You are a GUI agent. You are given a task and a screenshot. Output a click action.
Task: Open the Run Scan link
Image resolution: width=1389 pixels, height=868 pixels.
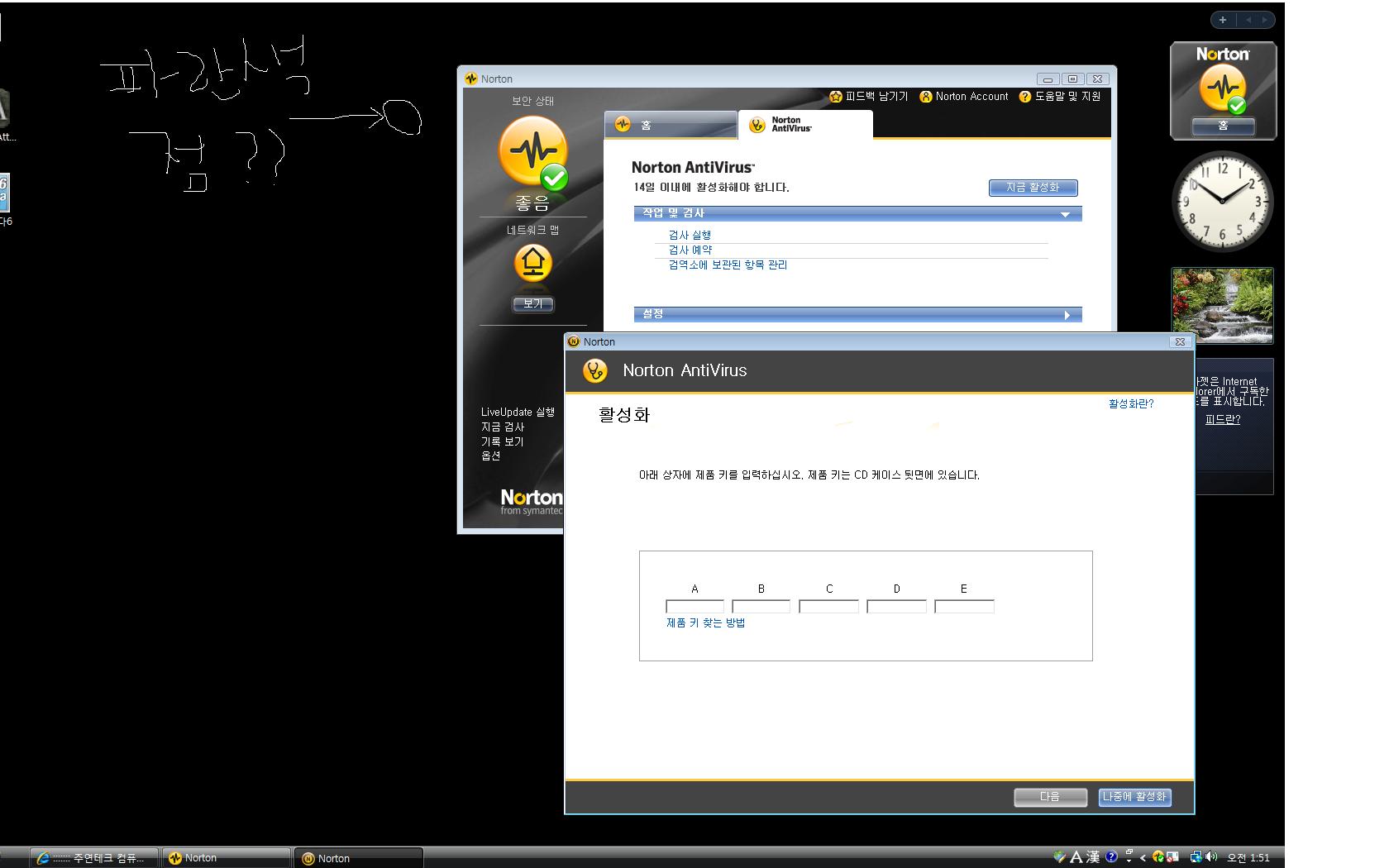pos(690,236)
